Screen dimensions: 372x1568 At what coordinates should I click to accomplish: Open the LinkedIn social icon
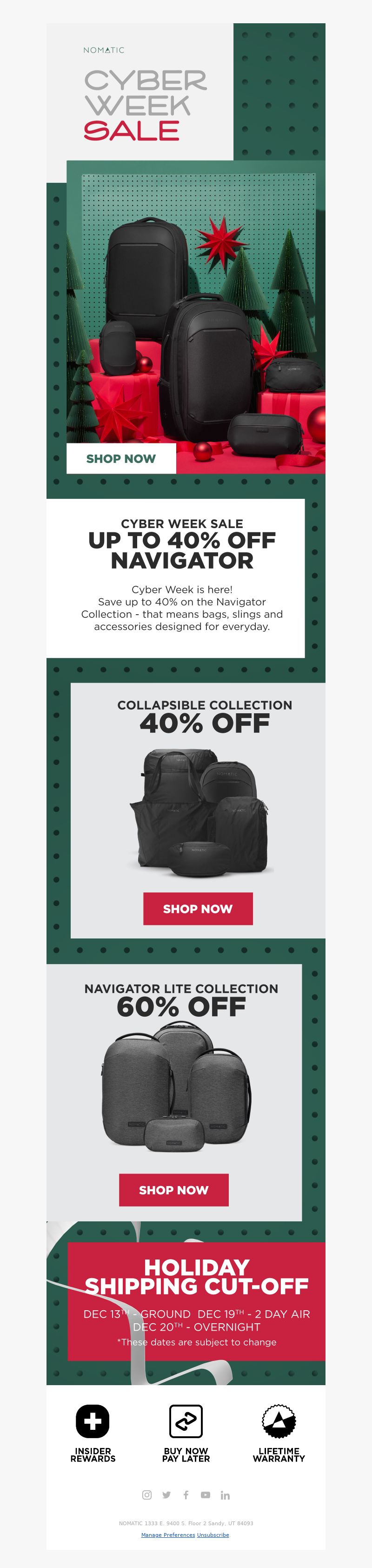(226, 1494)
